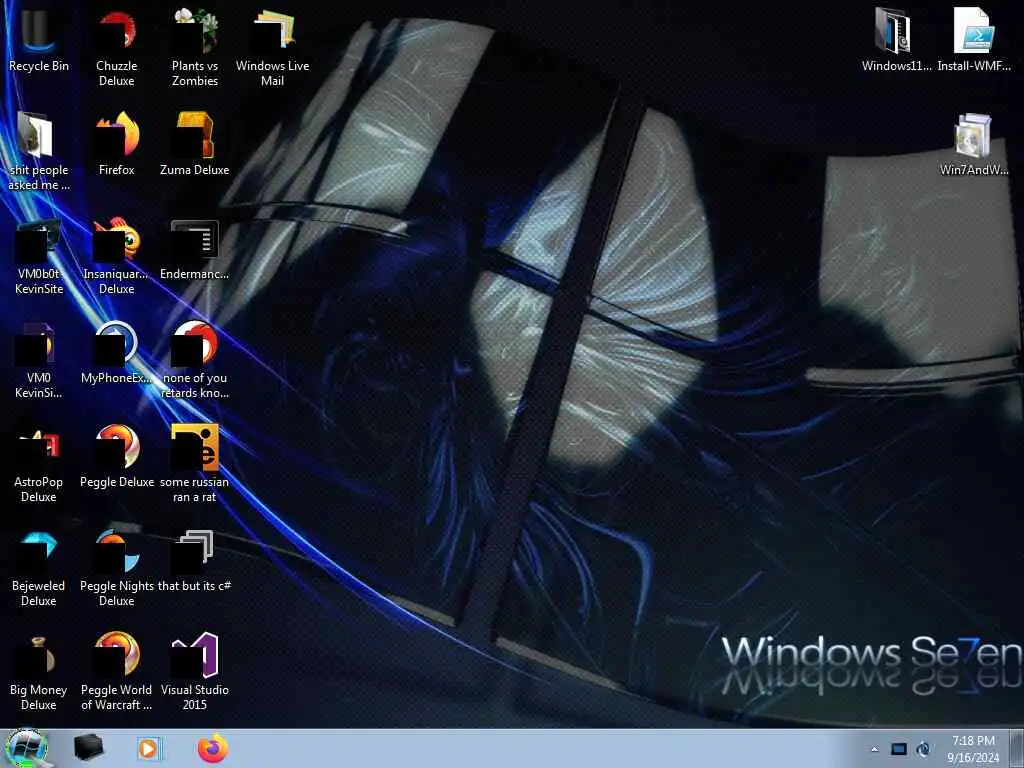Click the monitor tray icon
Image resolution: width=1024 pixels, height=768 pixels.
899,749
